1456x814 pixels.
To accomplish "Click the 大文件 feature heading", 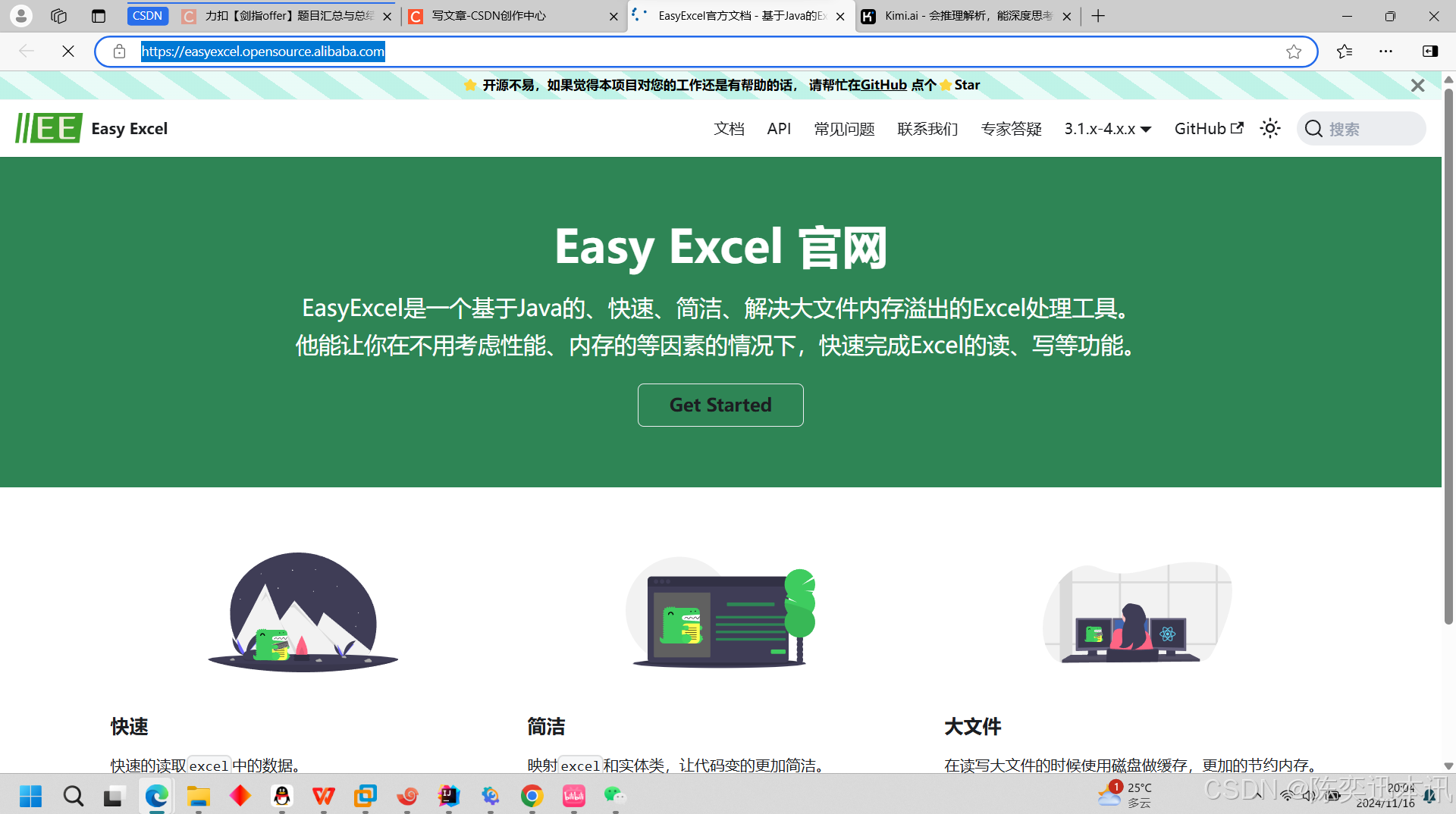I will click(x=972, y=726).
